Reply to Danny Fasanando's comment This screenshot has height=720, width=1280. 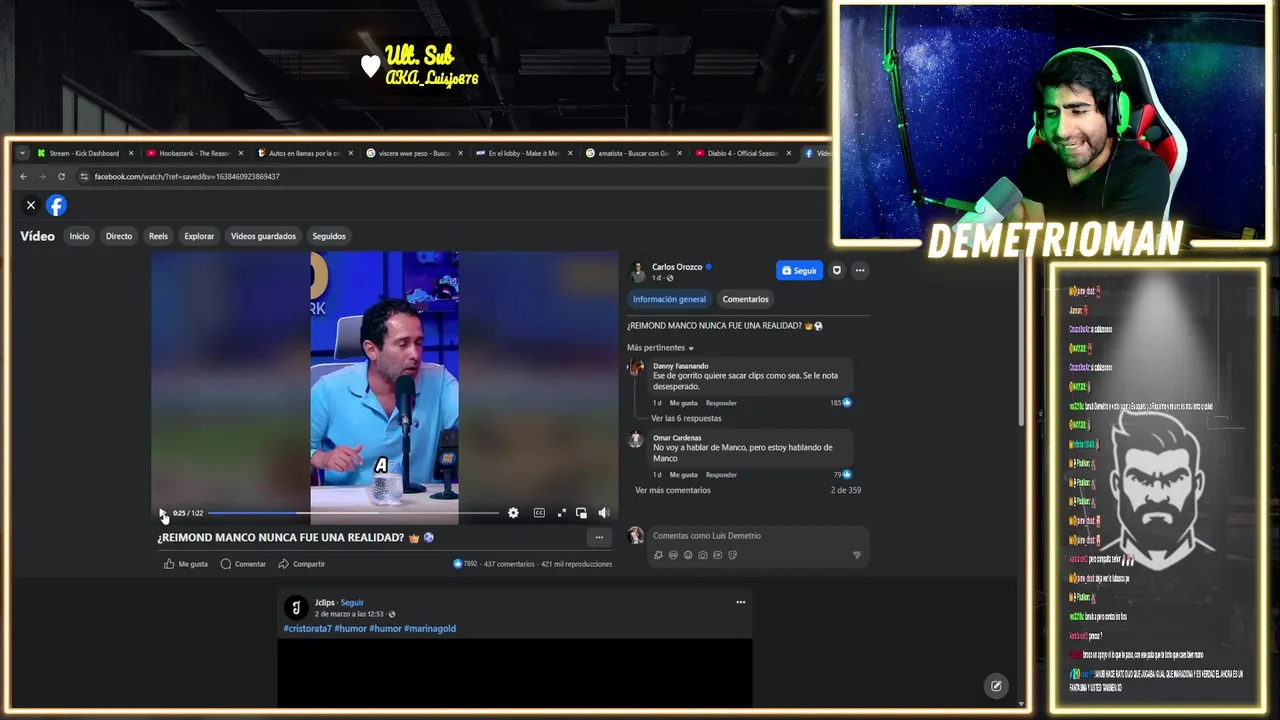click(x=721, y=403)
